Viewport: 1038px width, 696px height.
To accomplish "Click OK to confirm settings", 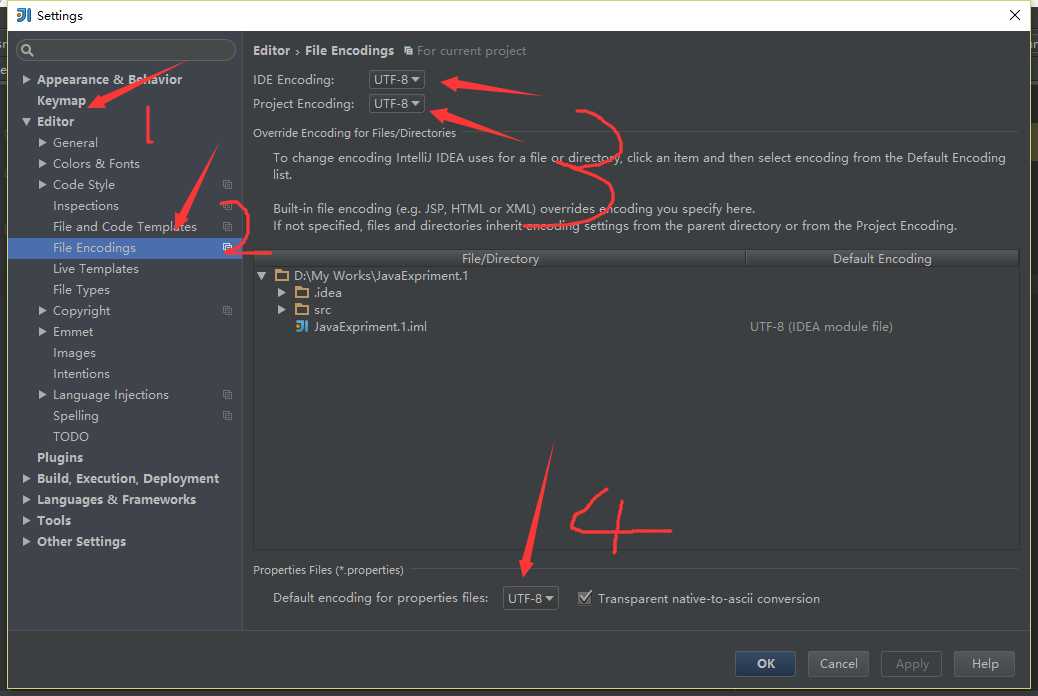I will tap(765, 664).
